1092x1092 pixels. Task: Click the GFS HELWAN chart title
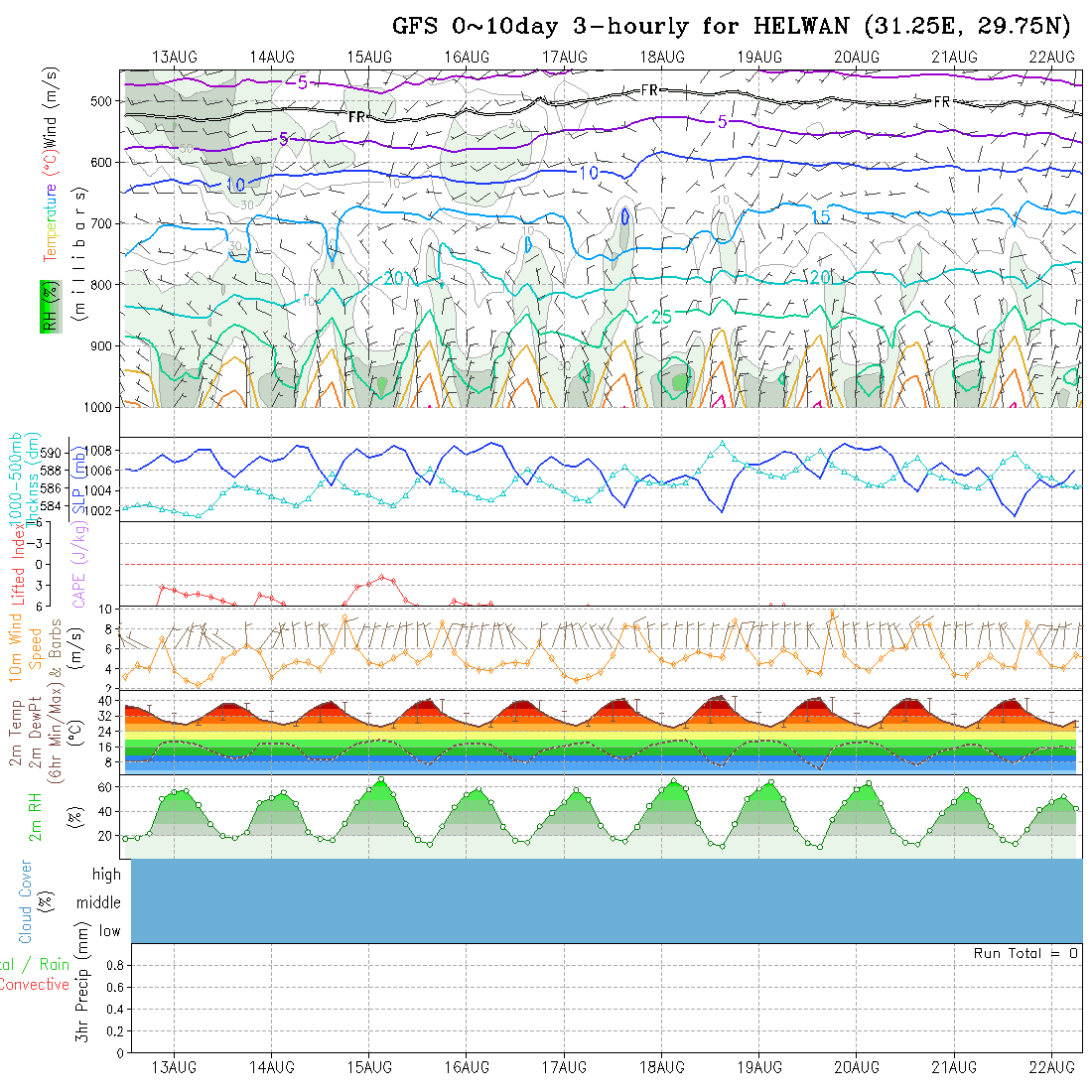click(732, 27)
